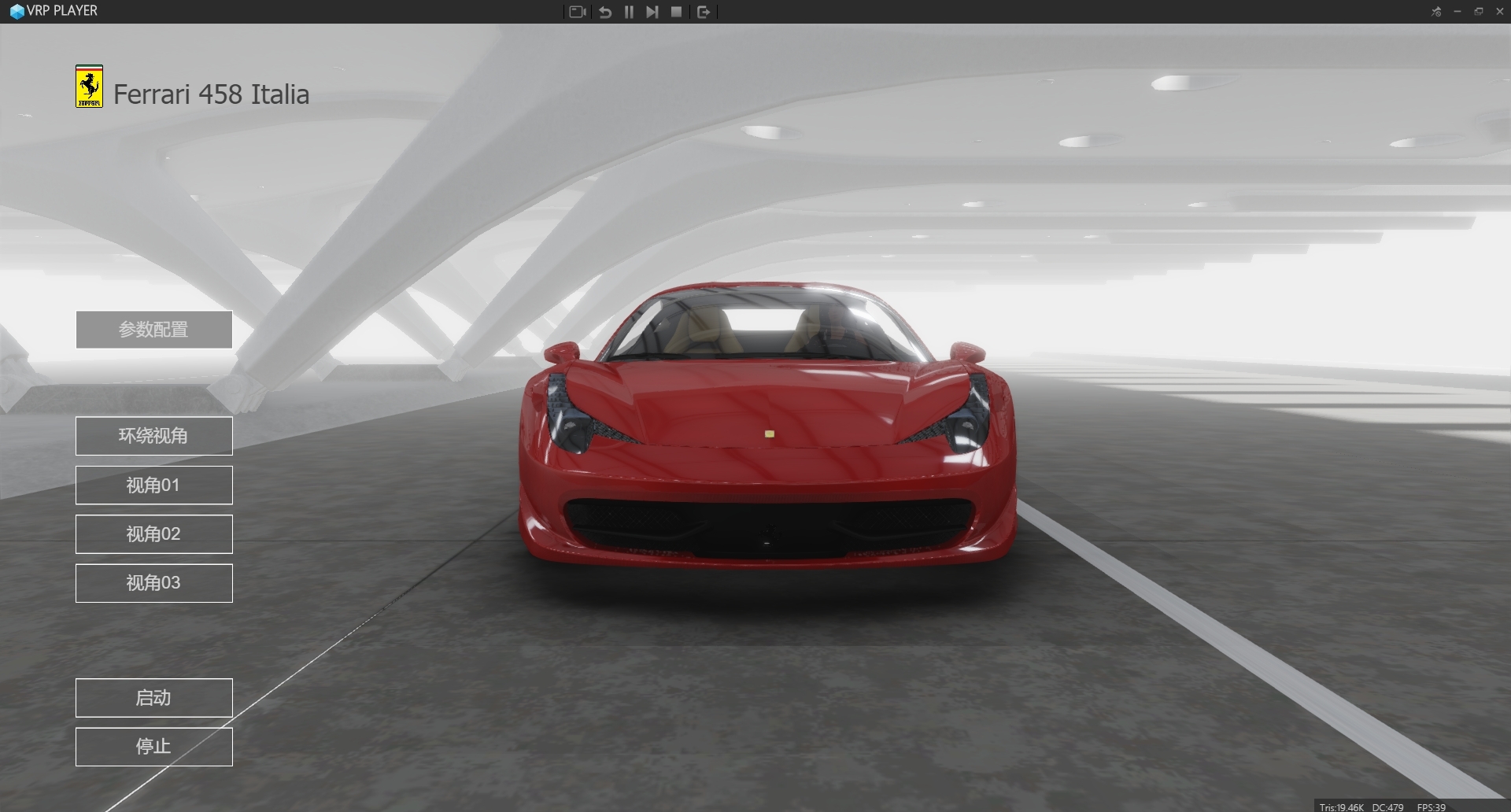Click the camera record icon in title bar
Viewport: 1511px width, 812px height.
pyautogui.click(x=578, y=12)
